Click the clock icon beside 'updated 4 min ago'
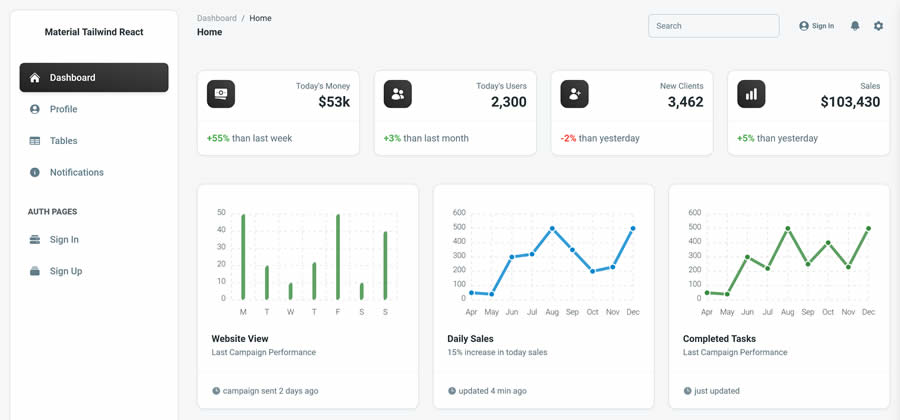The width and height of the screenshot is (900, 420). [452, 391]
